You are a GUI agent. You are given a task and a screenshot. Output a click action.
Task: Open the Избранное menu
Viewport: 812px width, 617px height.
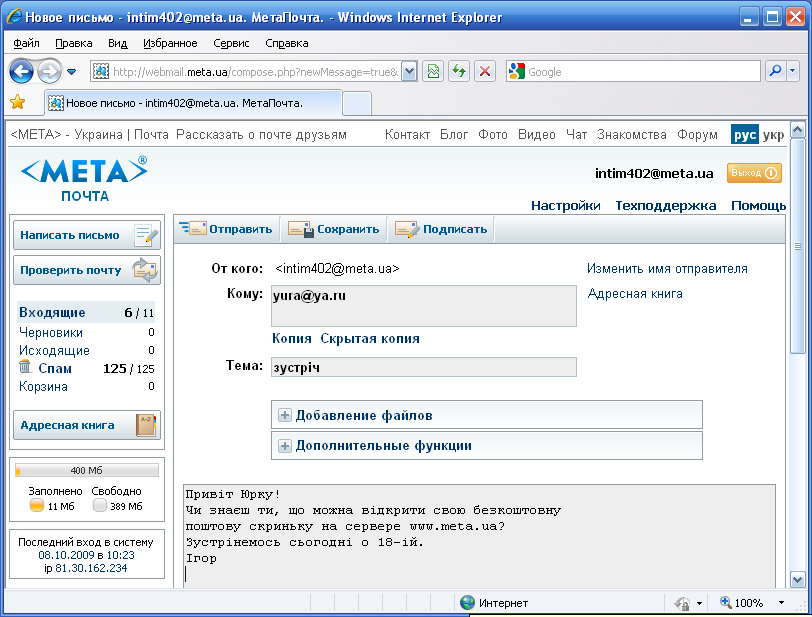point(170,44)
